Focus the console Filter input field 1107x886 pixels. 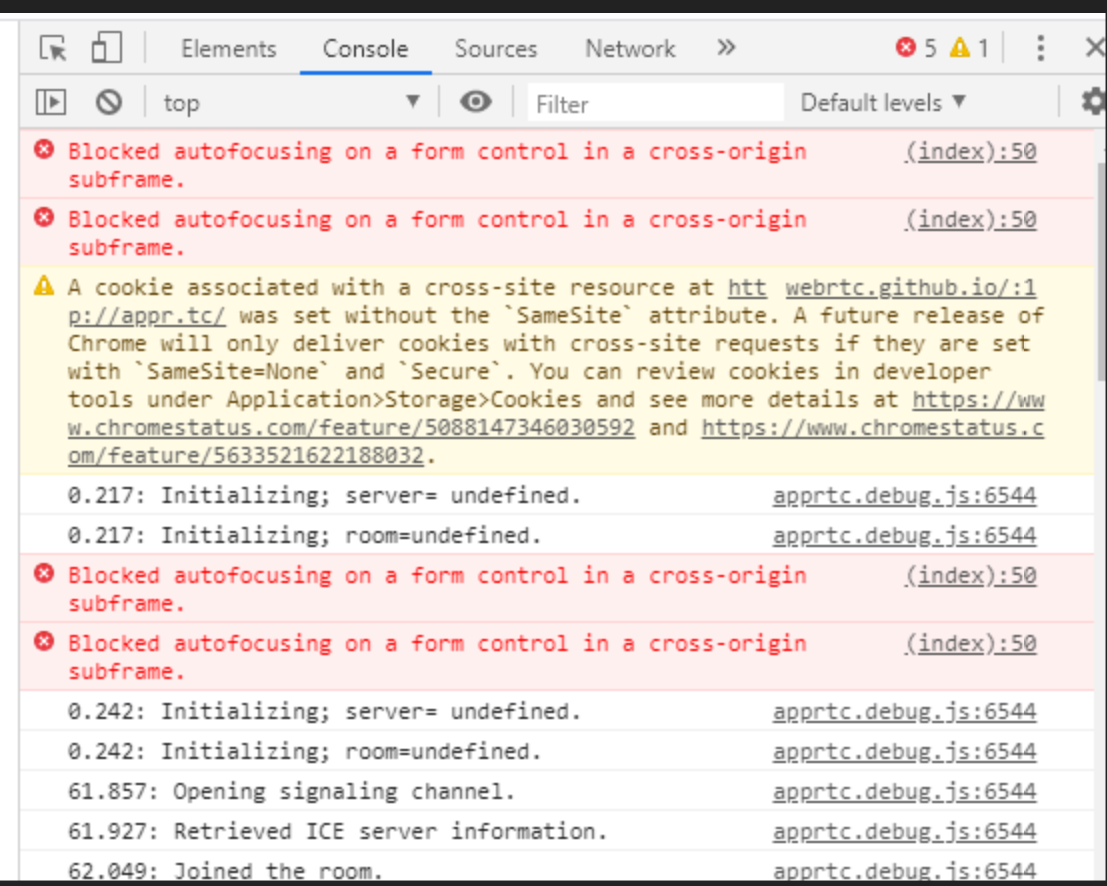click(655, 104)
